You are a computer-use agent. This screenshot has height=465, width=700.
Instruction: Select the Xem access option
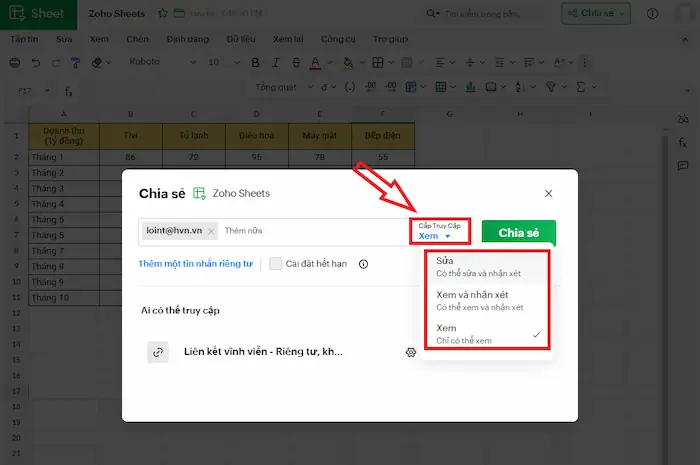pos(487,334)
